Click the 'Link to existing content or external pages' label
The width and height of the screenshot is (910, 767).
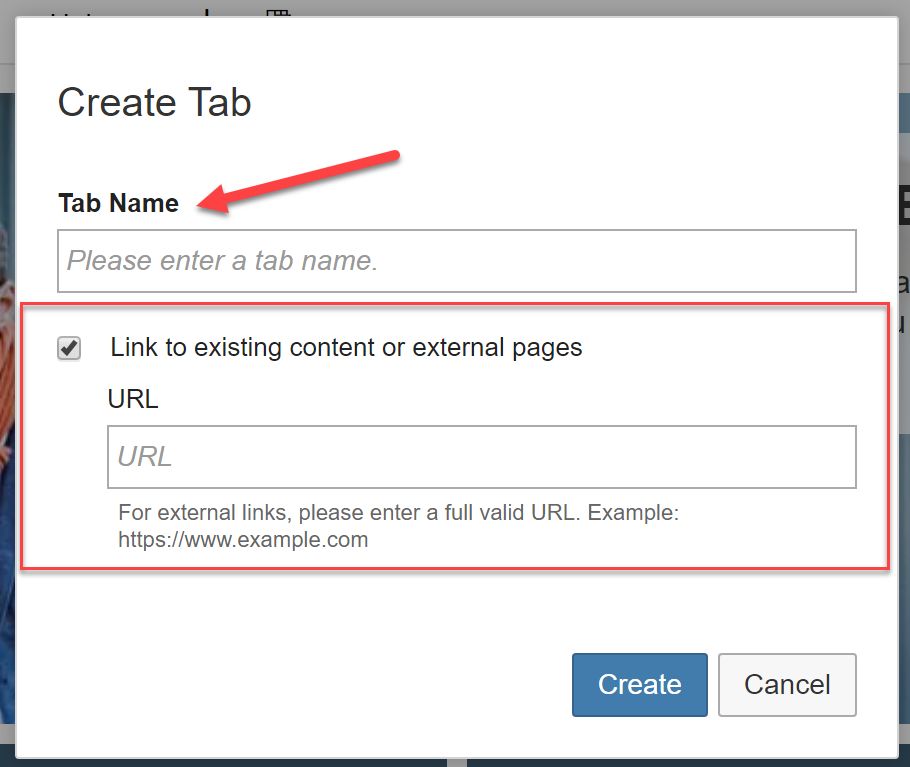[346, 348]
